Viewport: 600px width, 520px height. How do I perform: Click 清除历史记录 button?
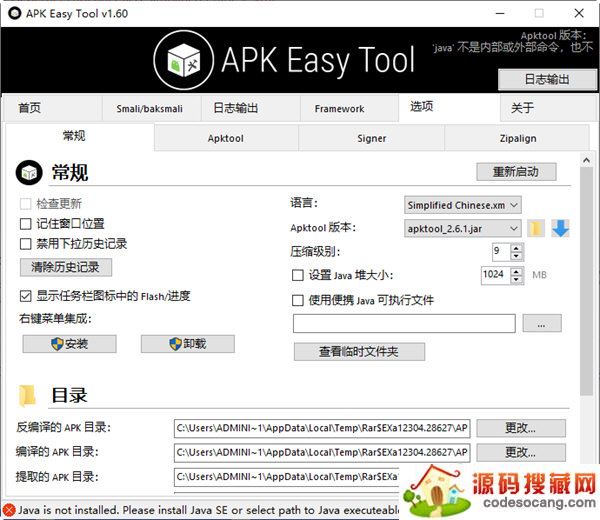point(66,267)
